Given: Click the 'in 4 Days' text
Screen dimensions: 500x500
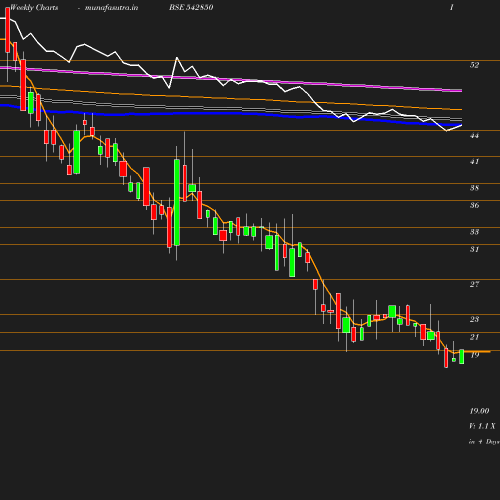Looking at the screenshot, I should pos(484,442).
